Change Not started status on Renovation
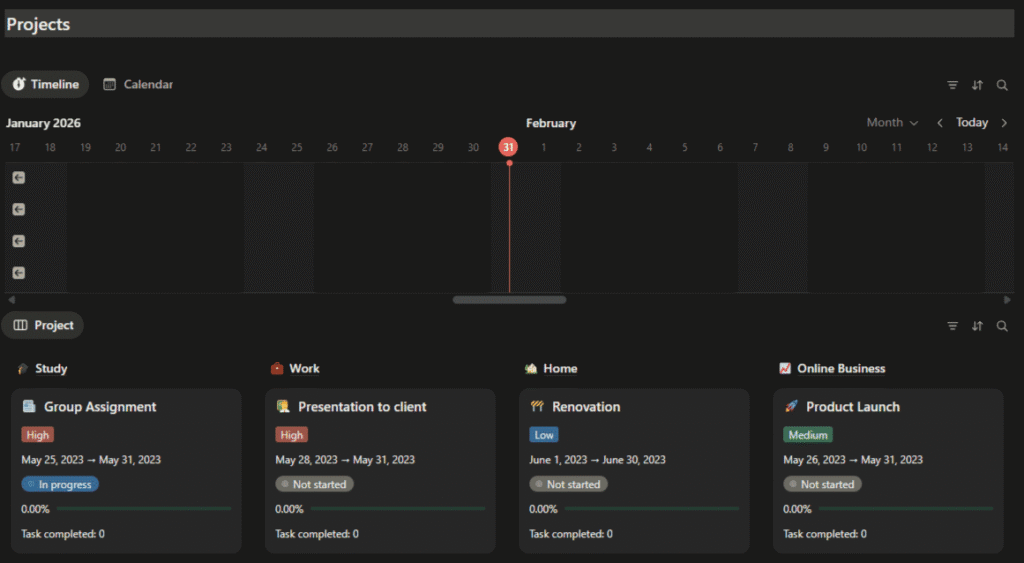This screenshot has height=563, width=1024. pyautogui.click(x=568, y=485)
